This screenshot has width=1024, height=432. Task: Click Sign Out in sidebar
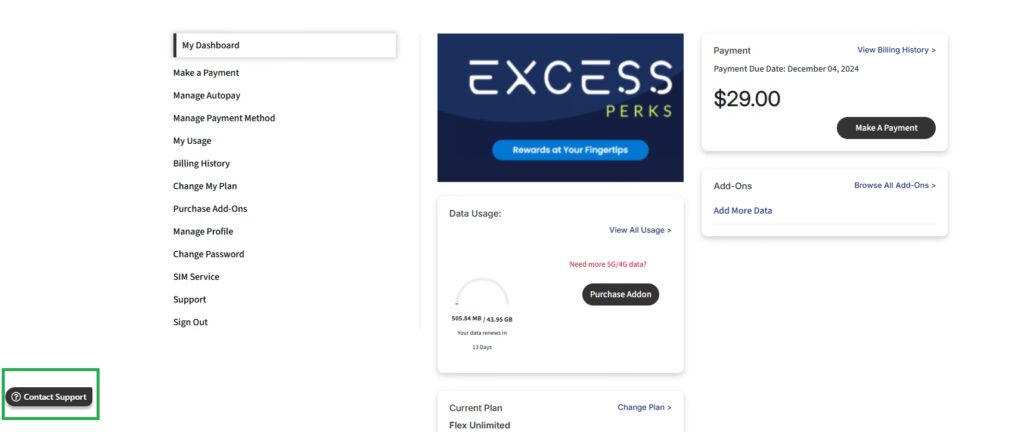(x=190, y=322)
